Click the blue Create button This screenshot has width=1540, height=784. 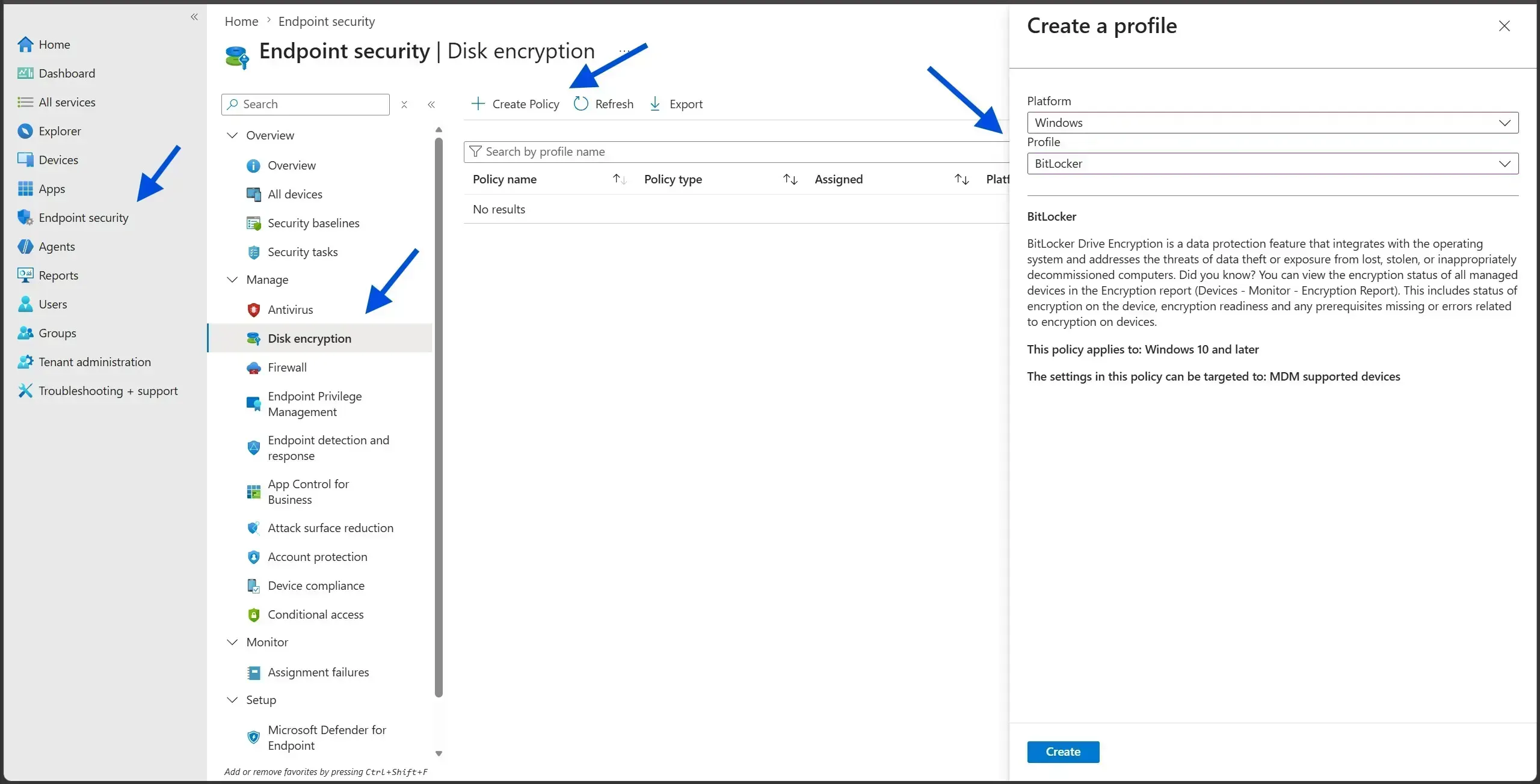pyautogui.click(x=1063, y=752)
